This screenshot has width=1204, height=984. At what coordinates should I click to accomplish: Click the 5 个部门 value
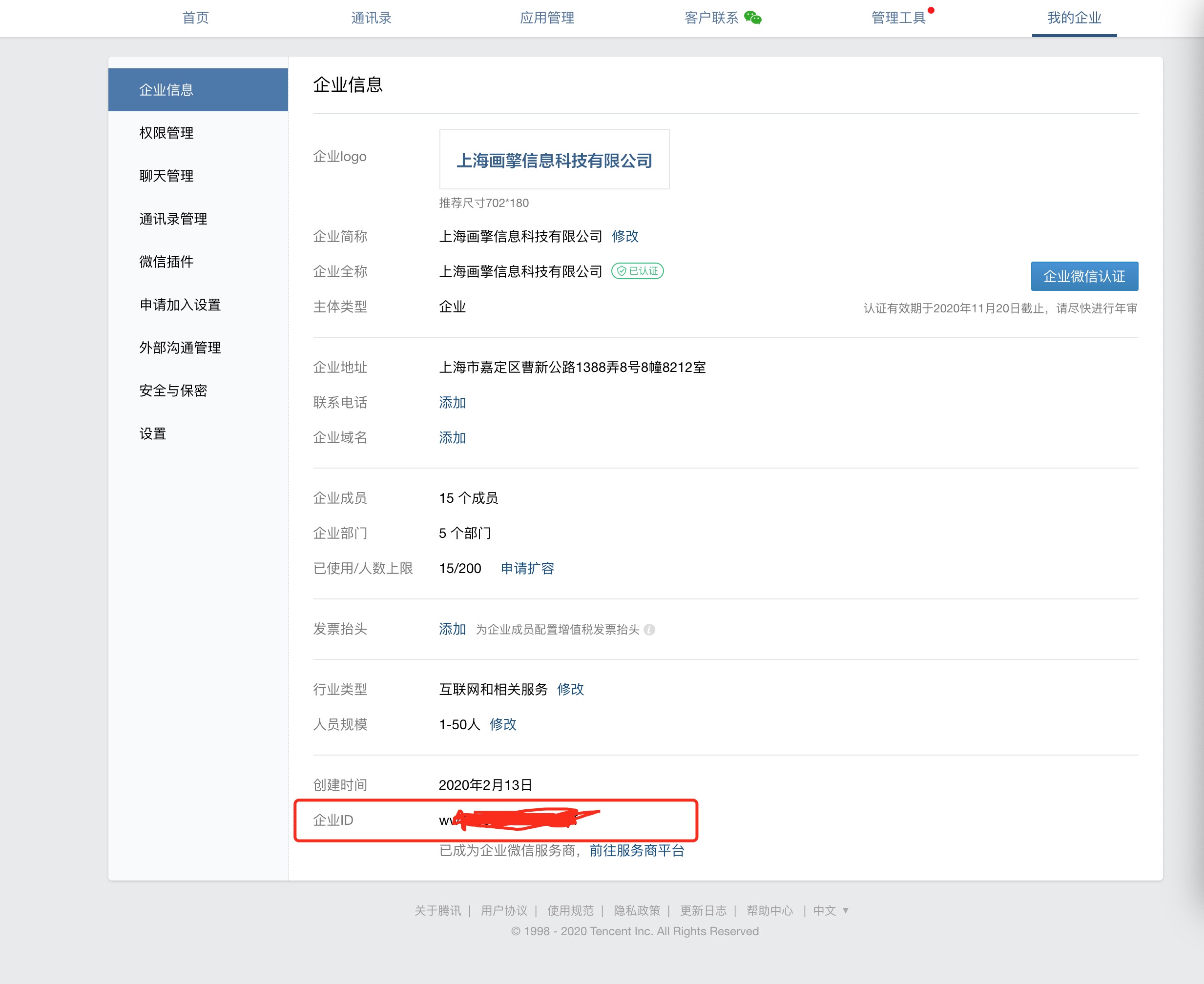point(465,533)
